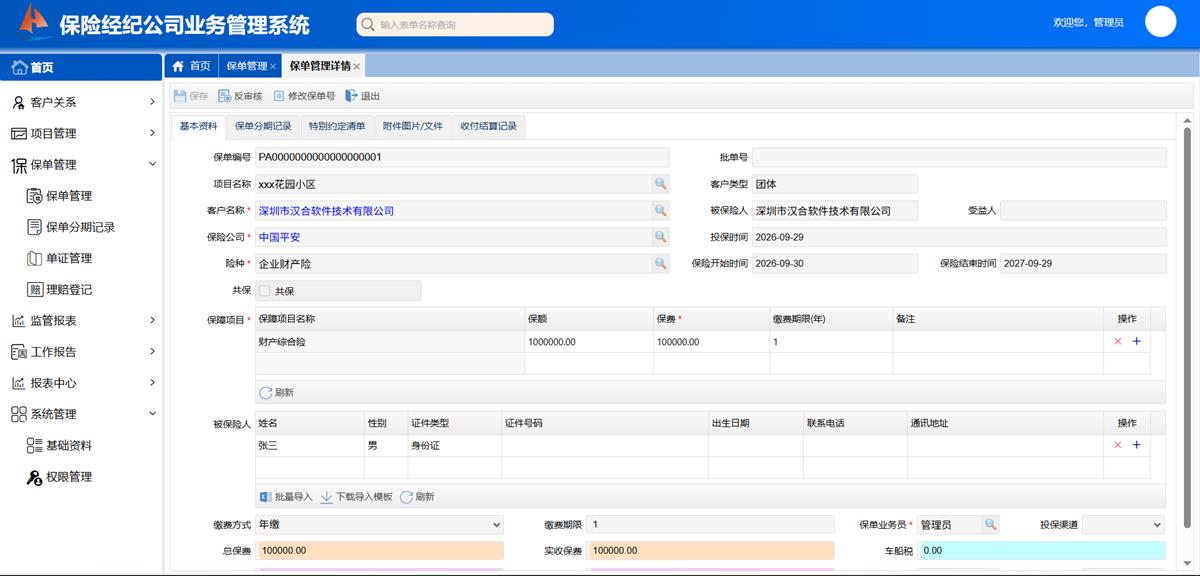Click the 退出 exit toolbar button
This screenshot has width=1200, height=576.
(x=362, y=96)
